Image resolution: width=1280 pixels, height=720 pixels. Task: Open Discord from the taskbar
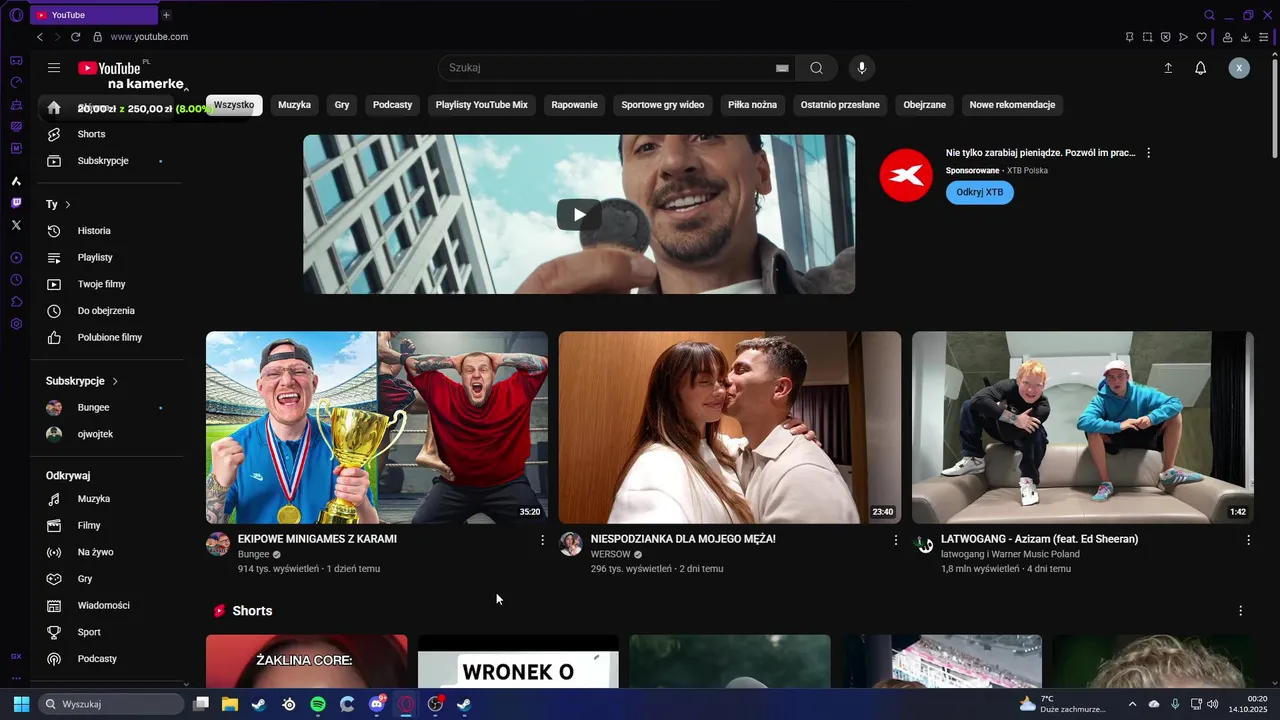(x=377, y=704)
